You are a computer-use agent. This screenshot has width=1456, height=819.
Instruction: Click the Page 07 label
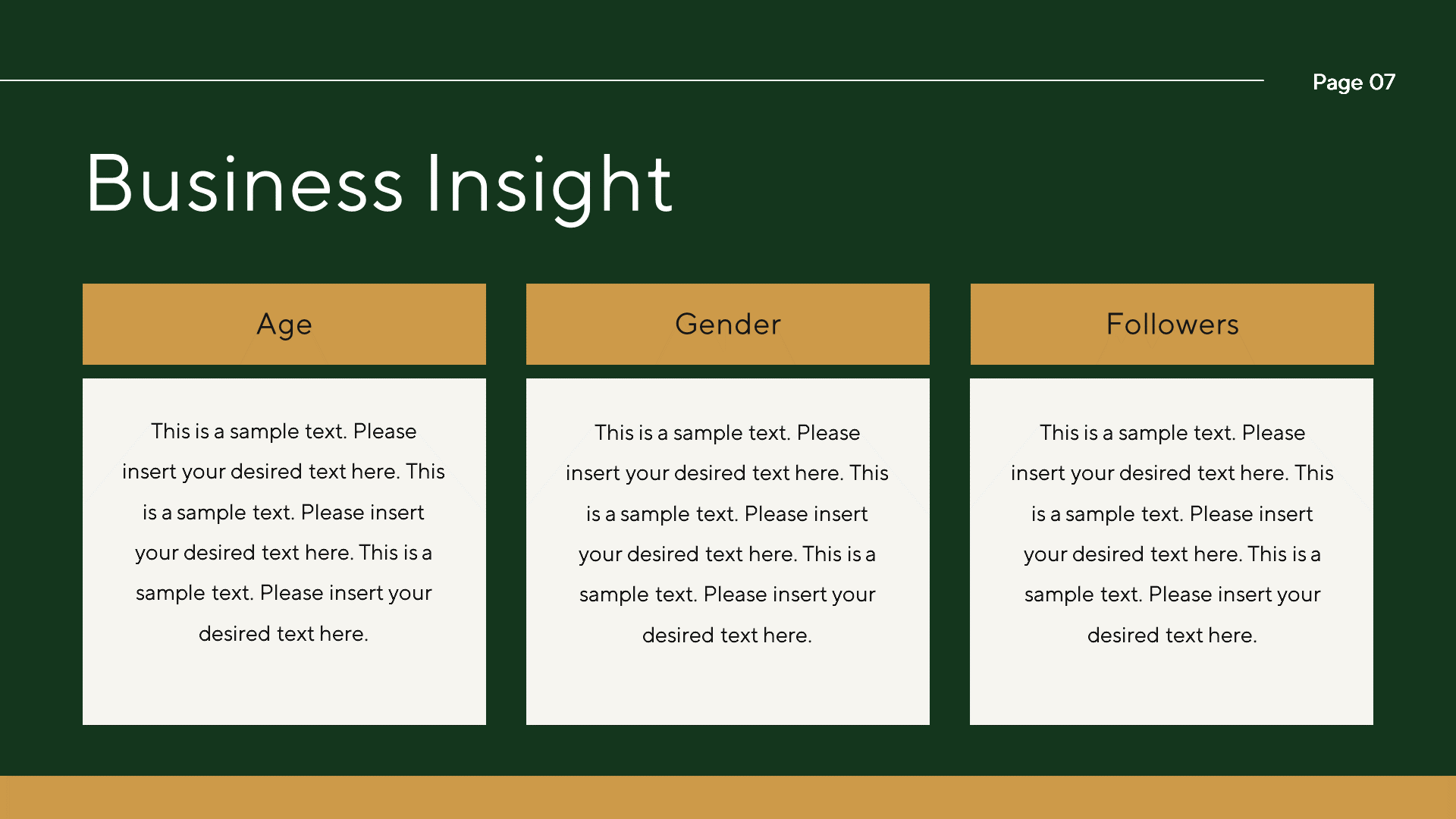[1354, 82]
